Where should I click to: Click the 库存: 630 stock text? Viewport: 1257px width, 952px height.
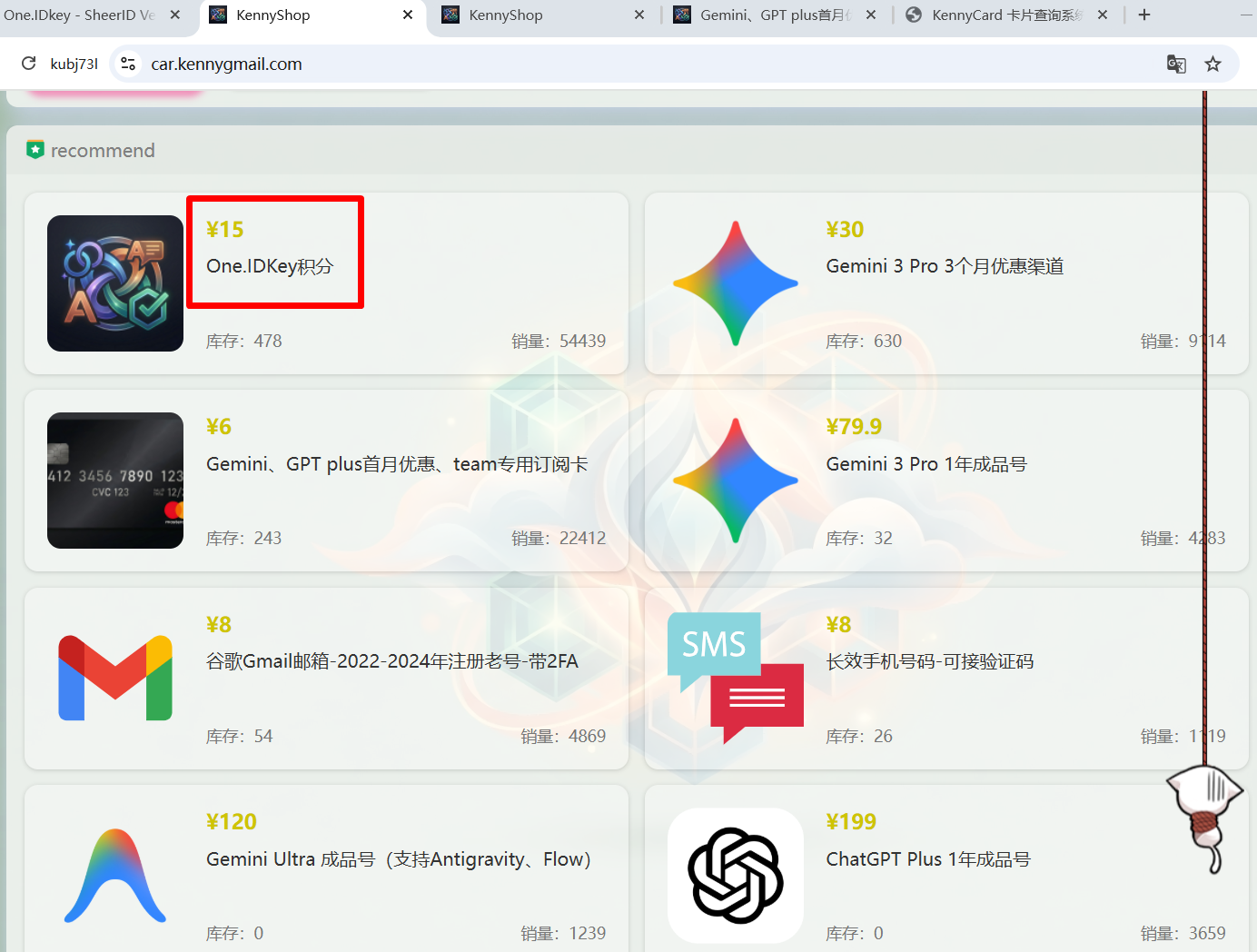click(864, 342)
